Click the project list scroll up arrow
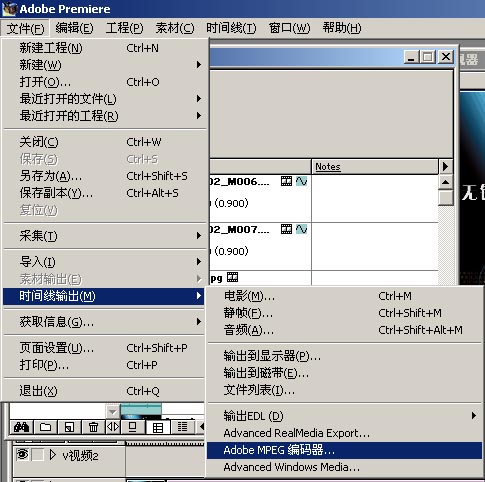 pos(445,182)
